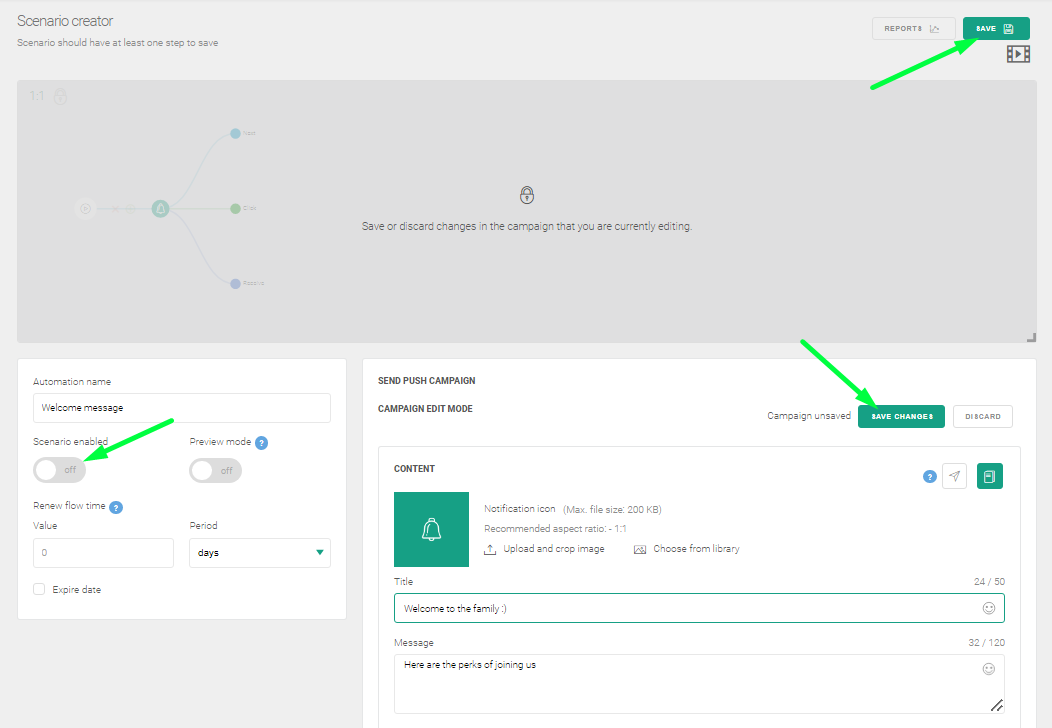Enable the Preview mode switch
Image resolution: width=1052 pixels, height=728 pixels.
point(215,470)
